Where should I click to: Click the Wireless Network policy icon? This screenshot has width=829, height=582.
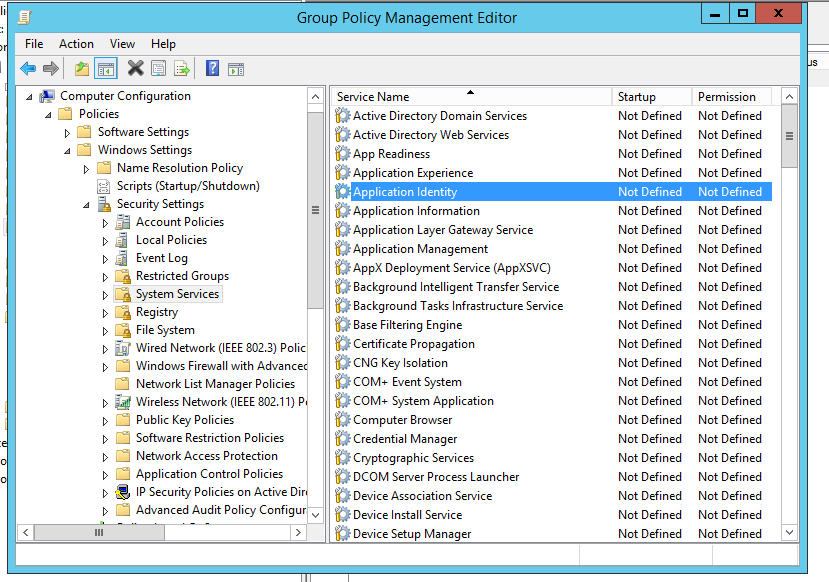(x=123, y=402)
